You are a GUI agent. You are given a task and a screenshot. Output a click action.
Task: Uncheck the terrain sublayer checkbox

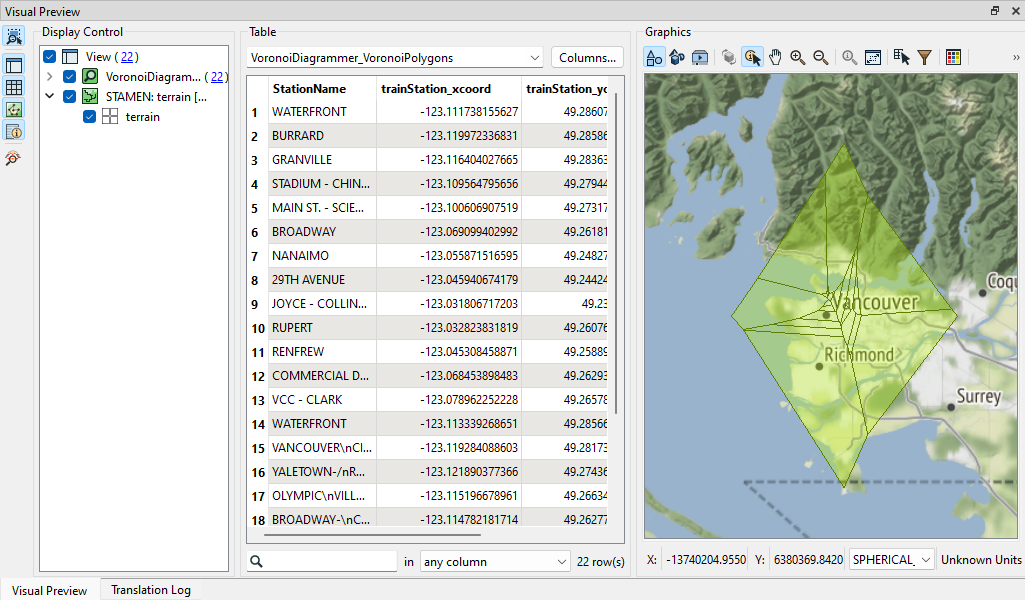click(90, 117)
